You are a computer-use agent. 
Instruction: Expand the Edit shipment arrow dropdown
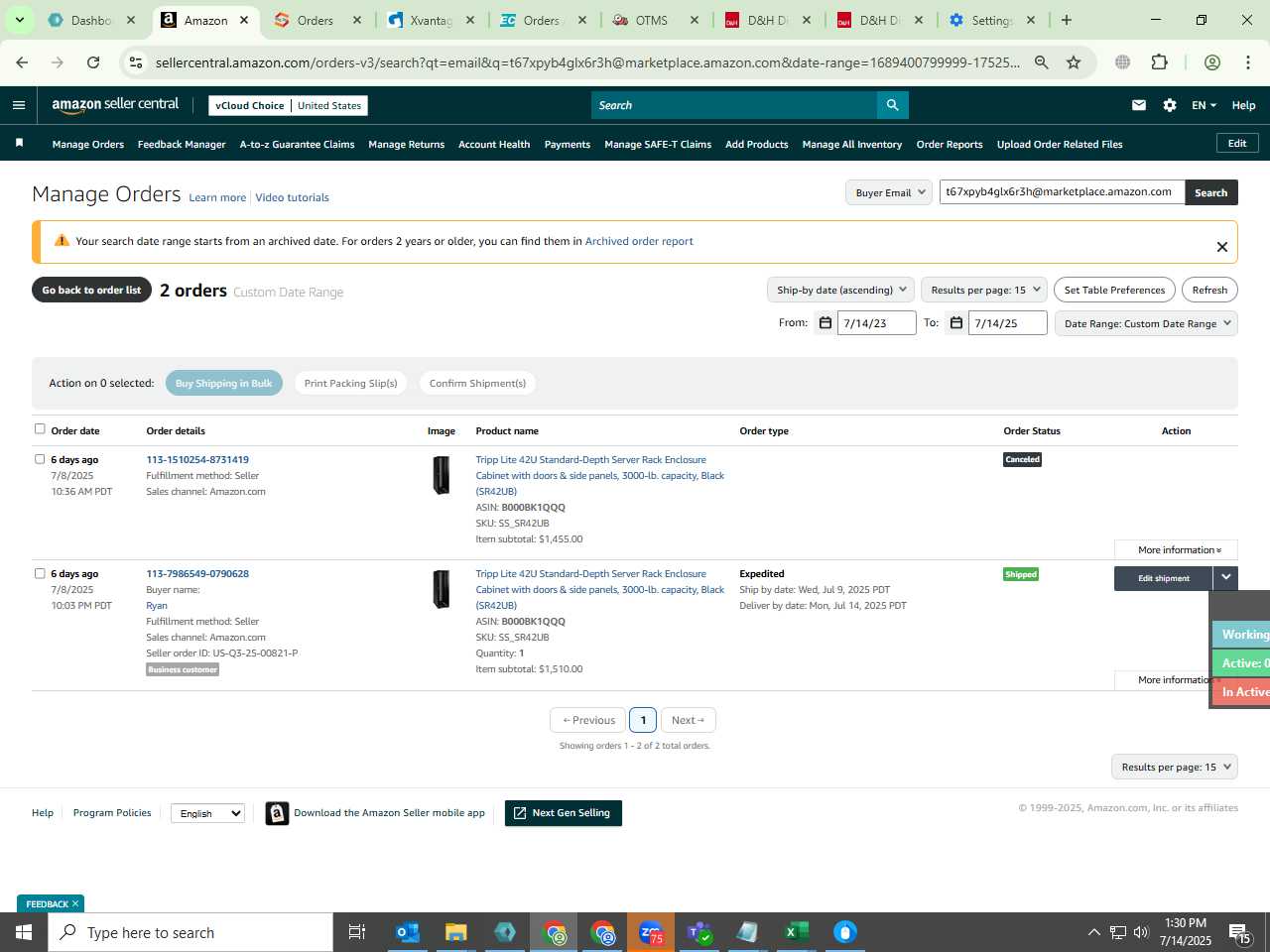[x=1226, y=578]
